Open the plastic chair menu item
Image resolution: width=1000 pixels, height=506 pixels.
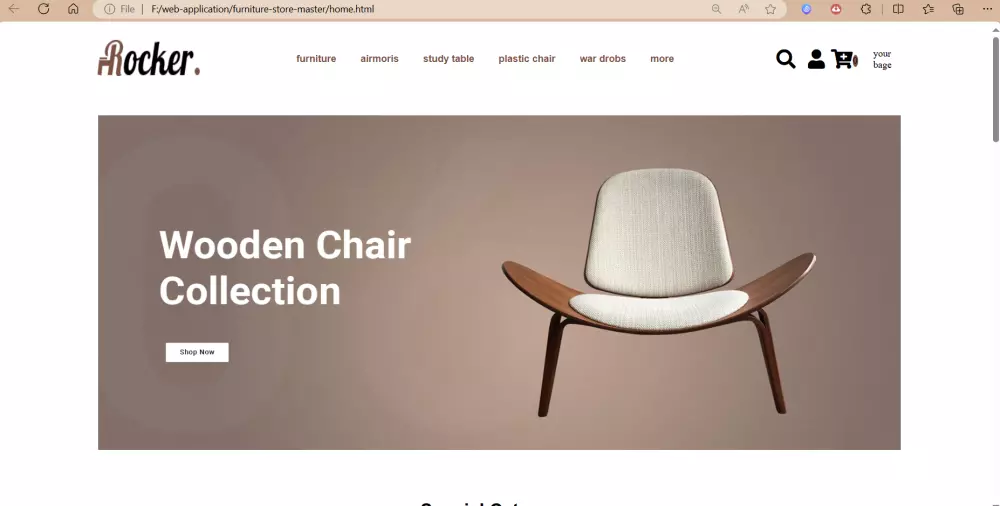pos(527,59)
